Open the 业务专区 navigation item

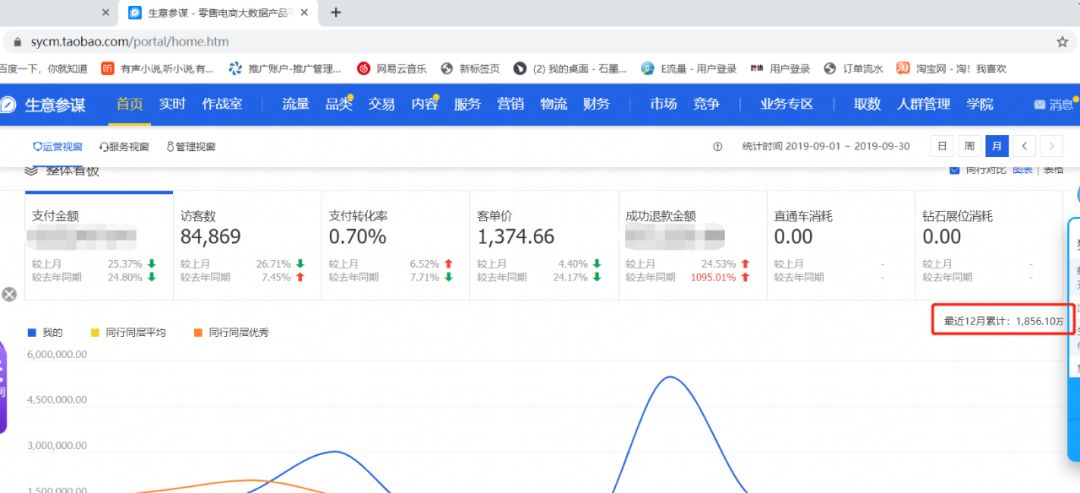pos(787,105)
